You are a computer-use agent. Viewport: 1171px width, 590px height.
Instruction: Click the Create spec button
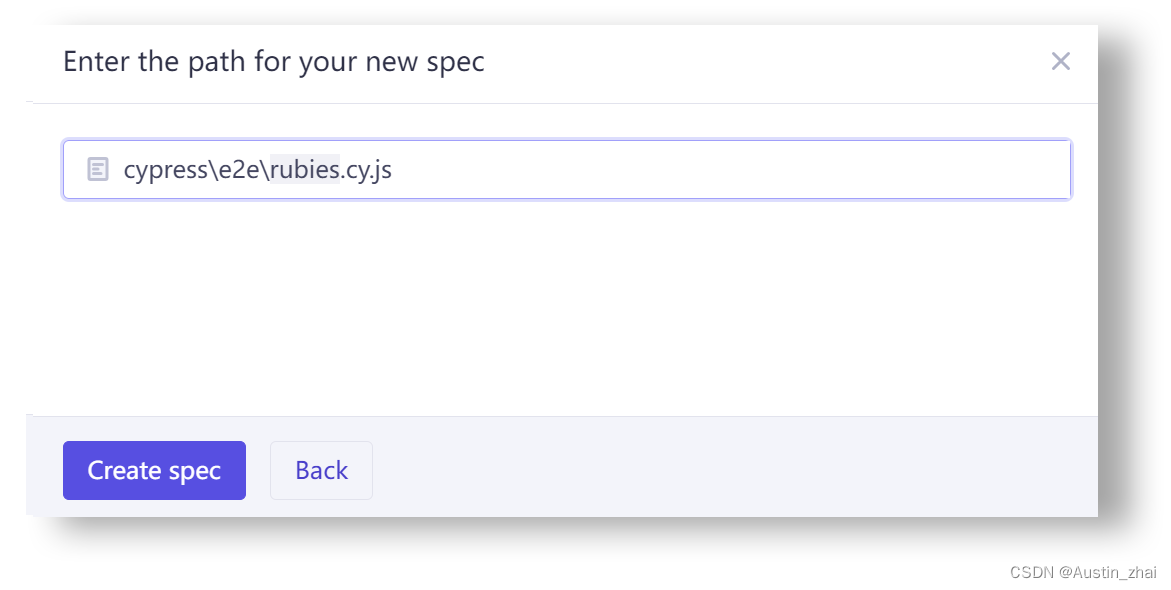[x=154, y=470]
